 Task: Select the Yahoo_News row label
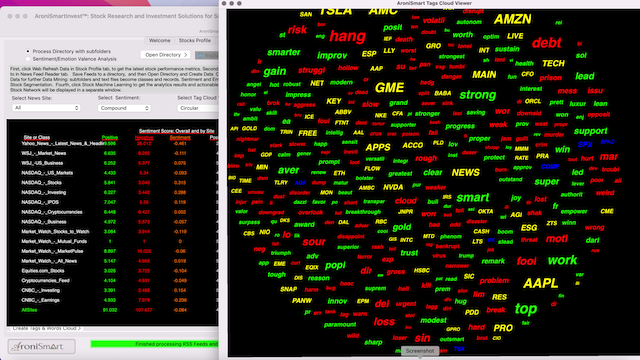62,144
